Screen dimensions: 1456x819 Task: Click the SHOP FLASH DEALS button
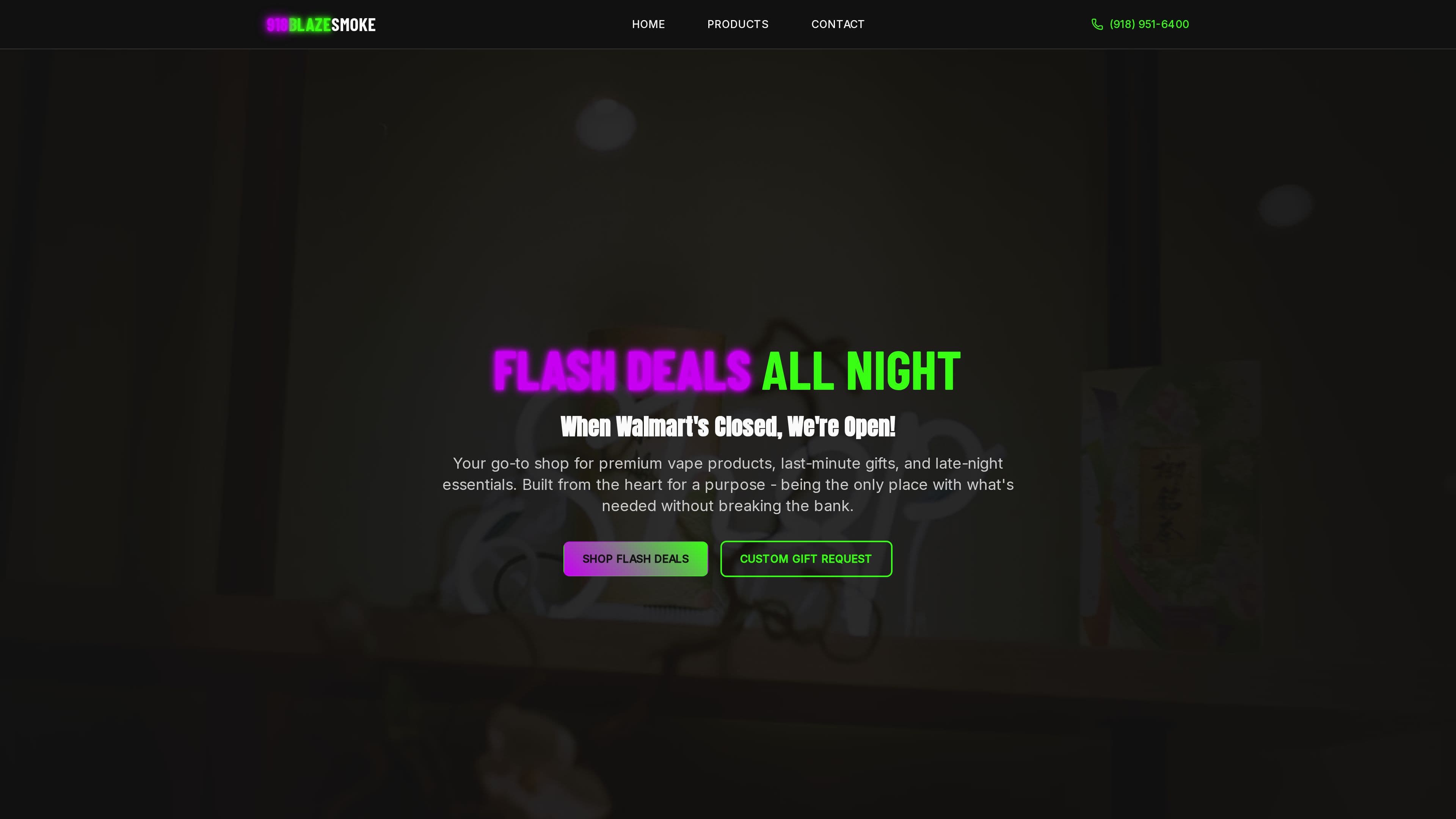tap(635, 559)
